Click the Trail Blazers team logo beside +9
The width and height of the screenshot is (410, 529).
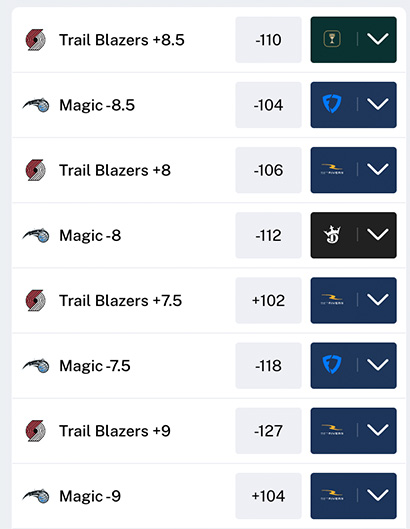(x=35, y=431)
